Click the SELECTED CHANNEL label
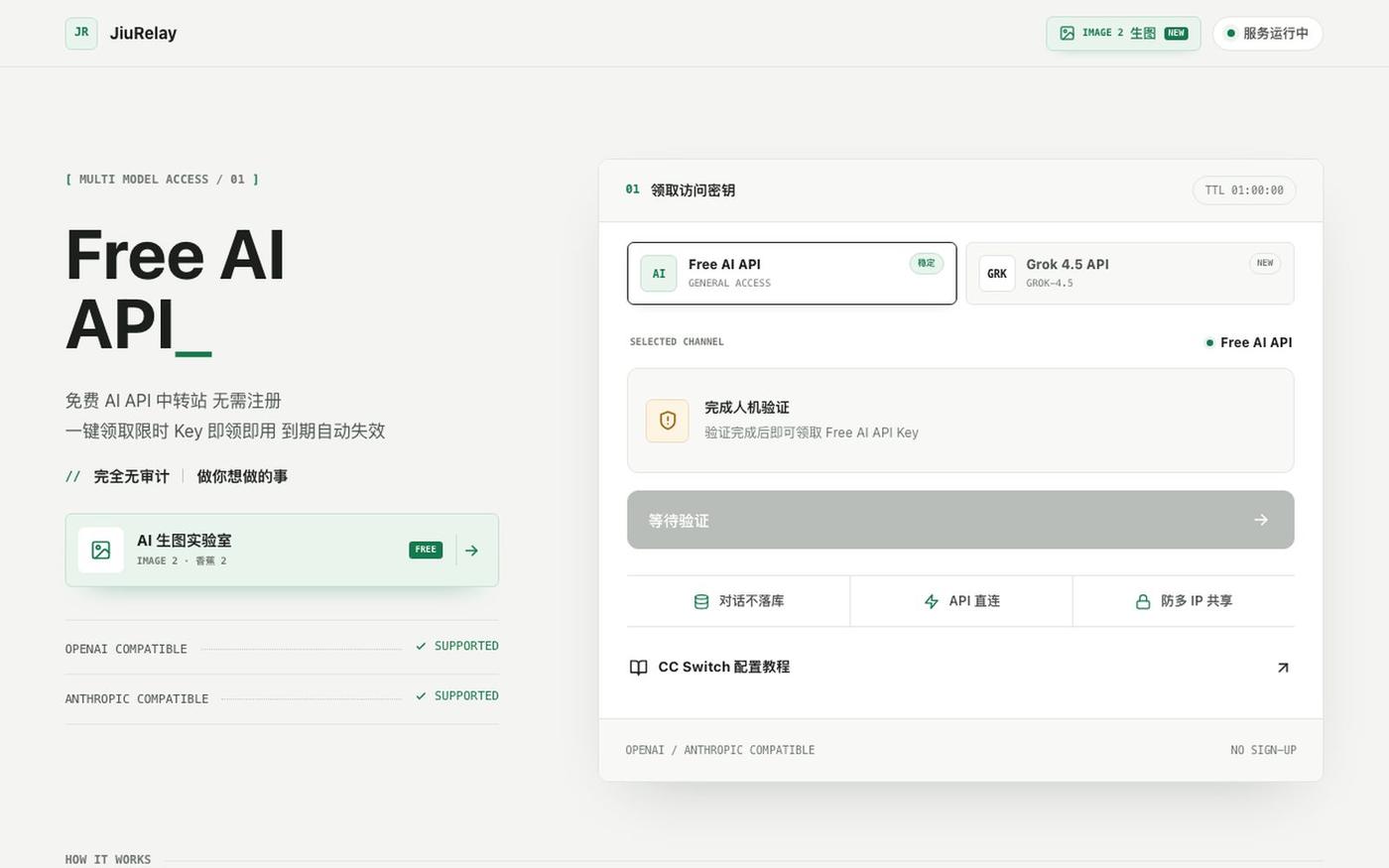 click(x=677, y=341)
